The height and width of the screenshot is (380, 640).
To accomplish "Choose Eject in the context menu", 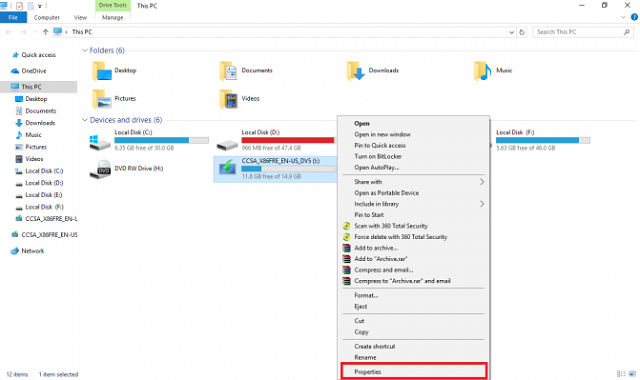I will [x=413, y=307].
